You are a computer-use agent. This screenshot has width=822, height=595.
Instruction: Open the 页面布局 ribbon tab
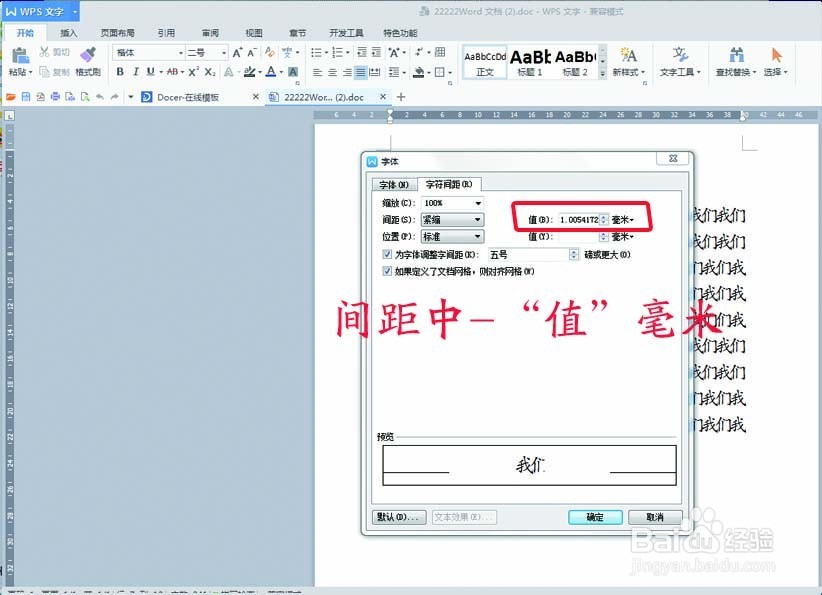coord(118,32)
